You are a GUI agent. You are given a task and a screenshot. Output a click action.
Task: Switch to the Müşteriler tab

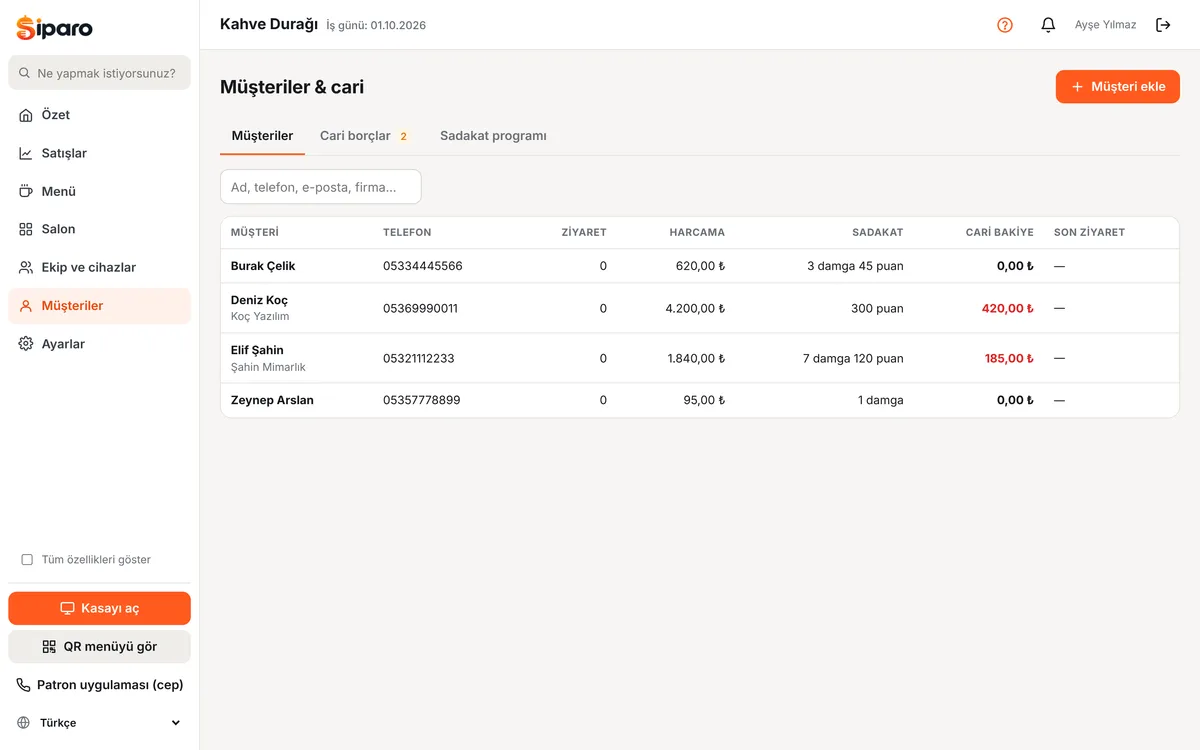pyautogui.click(x=262, y=136)
